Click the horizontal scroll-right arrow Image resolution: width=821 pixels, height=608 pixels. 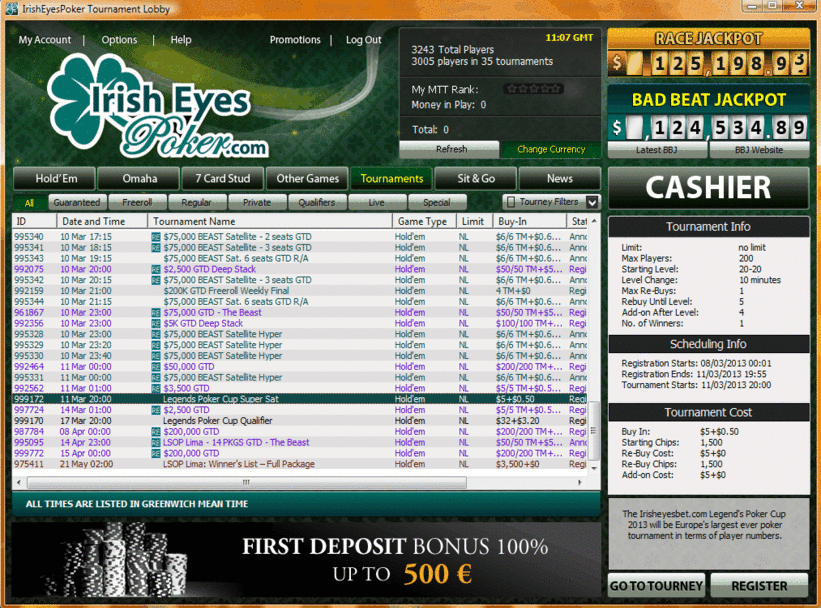pyautogui.click(x=580, y=482)
